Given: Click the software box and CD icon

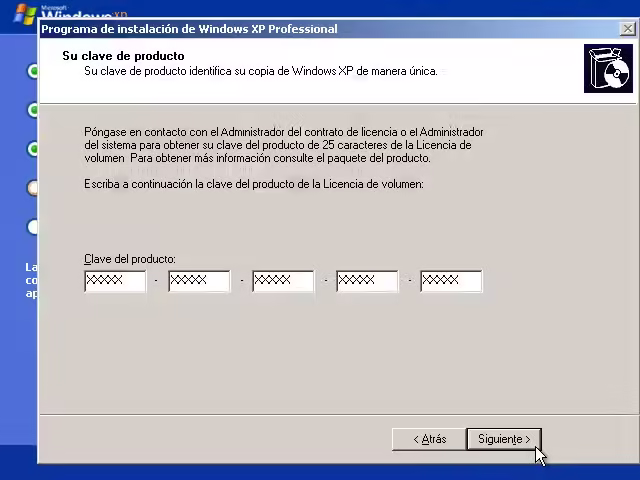Looking at the screenshot, I should tap(608, 69).
